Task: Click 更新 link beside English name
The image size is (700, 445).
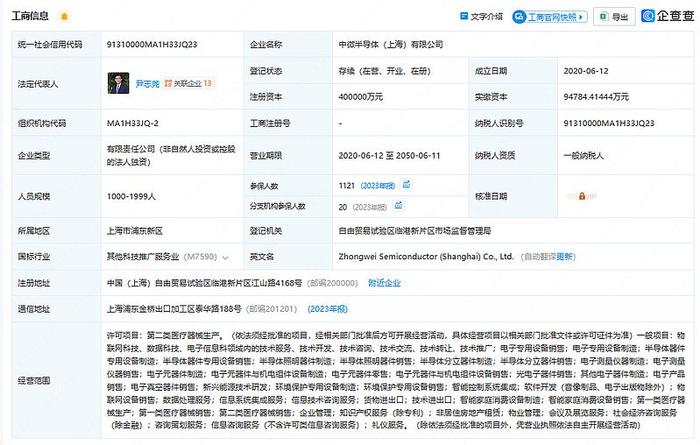Action: (564, 257)
